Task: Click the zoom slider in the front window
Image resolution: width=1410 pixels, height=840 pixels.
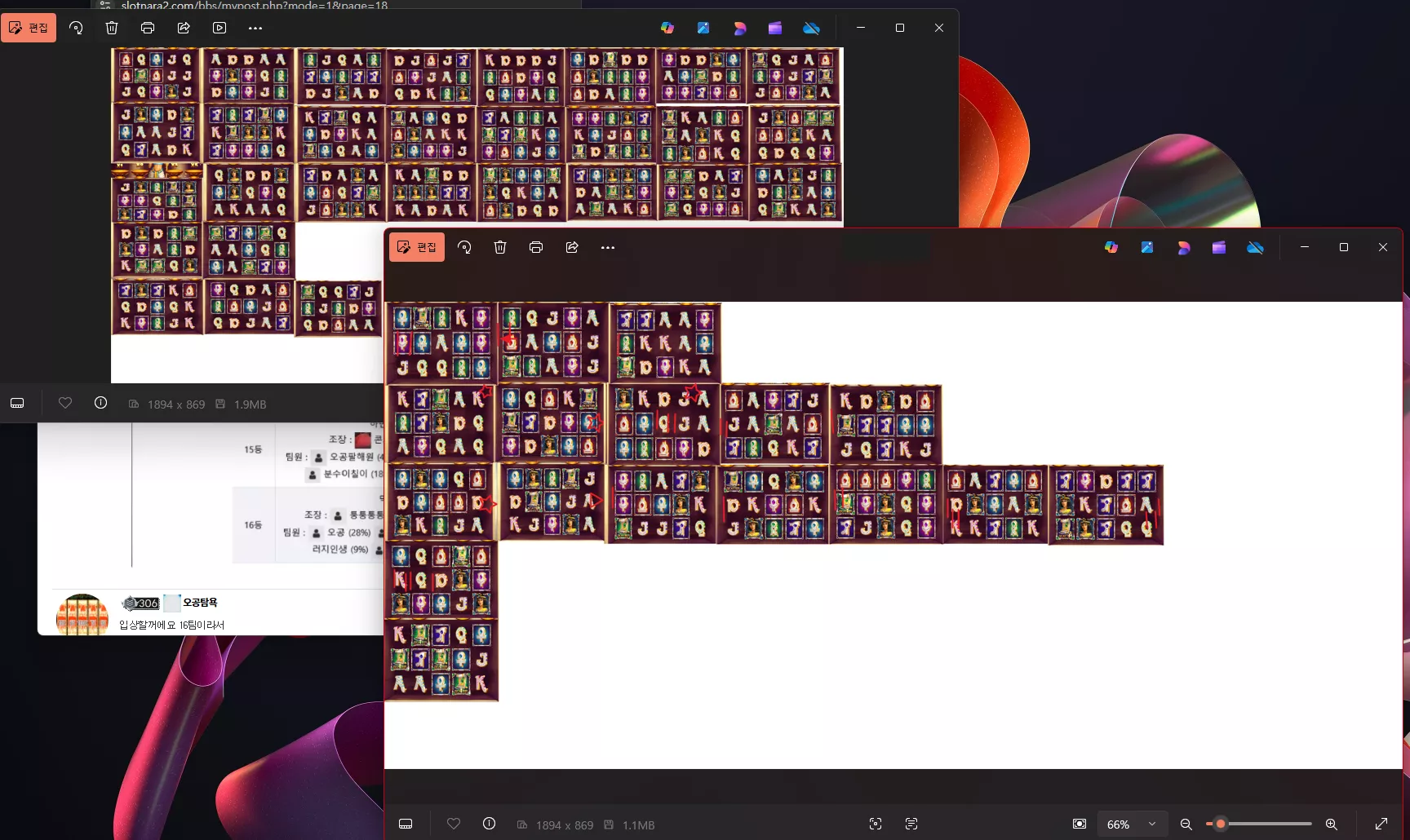Action: (1259, 825)
